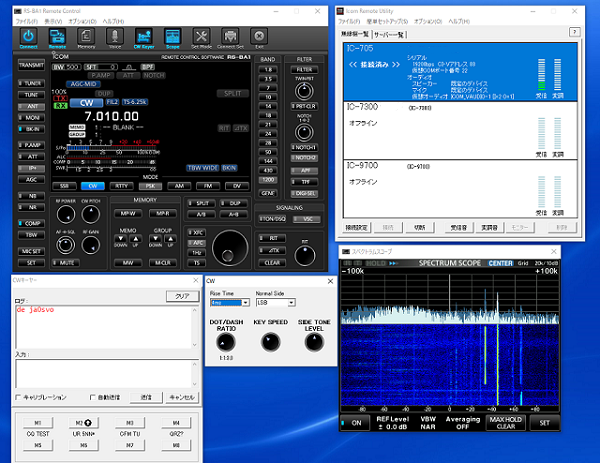Open the Scope toolbar icon
The width and height of the screenshot is (600, 463).
[173, 37]
